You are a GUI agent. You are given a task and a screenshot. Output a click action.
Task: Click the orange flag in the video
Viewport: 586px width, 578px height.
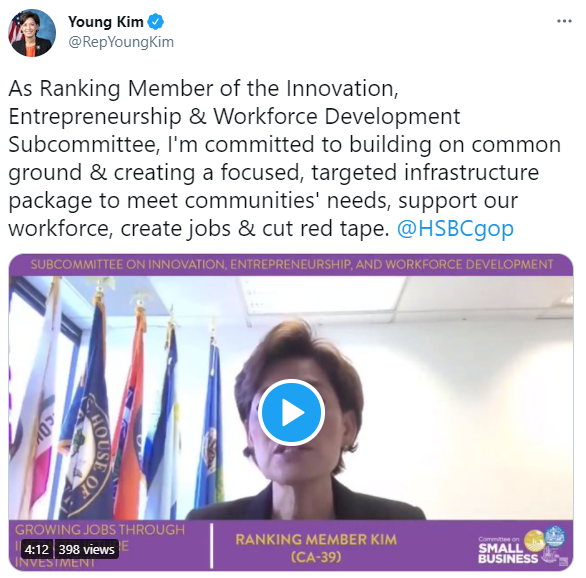[x=130, y=411]
